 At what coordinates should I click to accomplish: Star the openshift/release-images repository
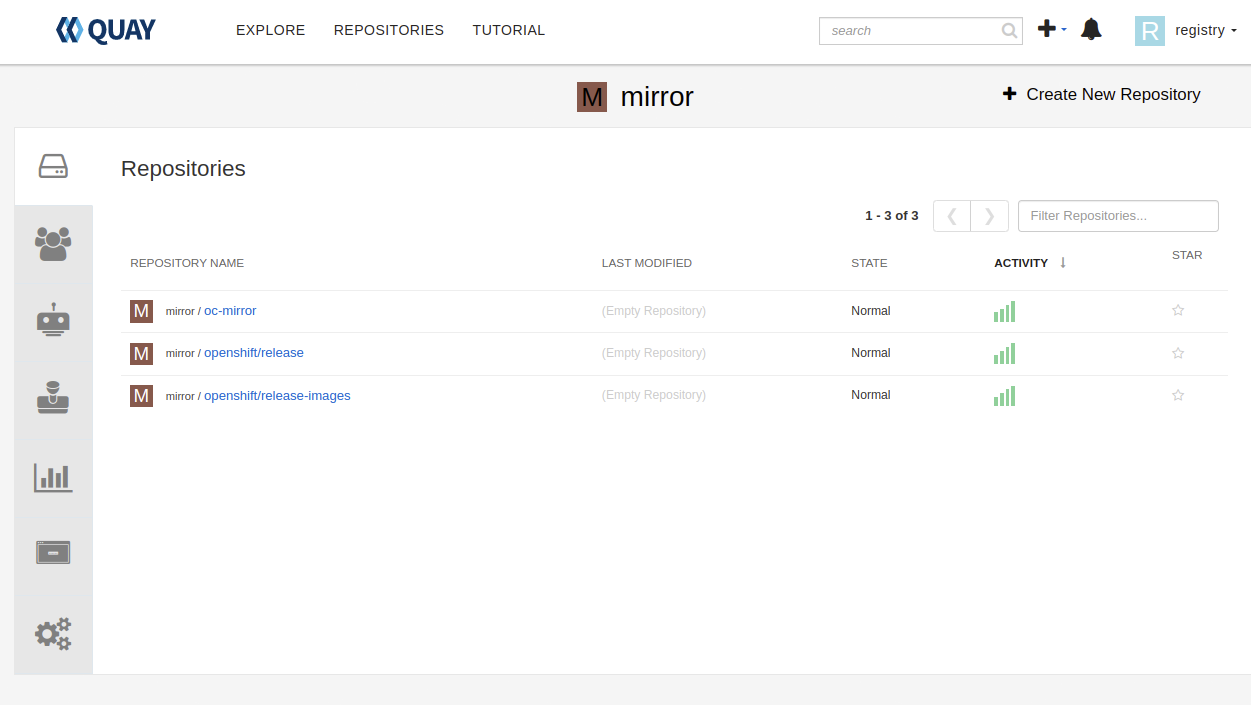(1178, 395)
